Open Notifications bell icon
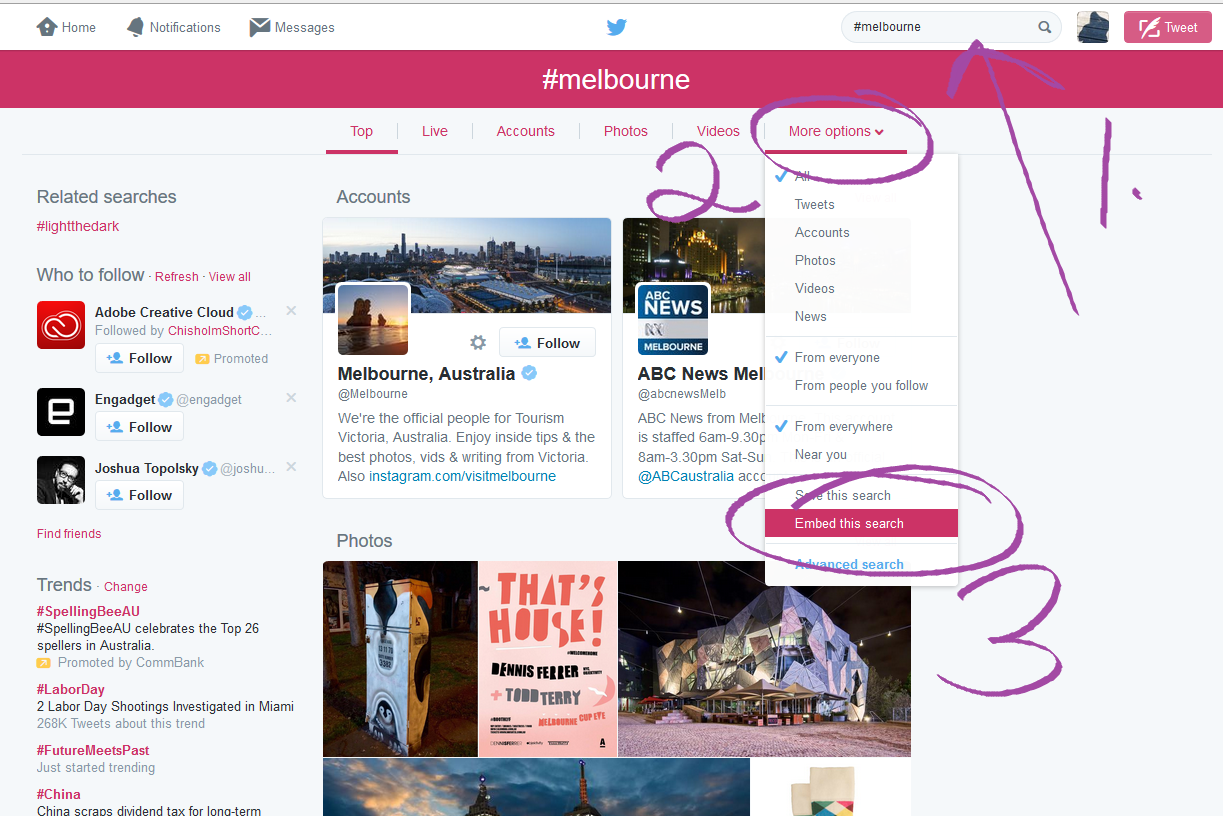The image size is (1223, 816). tap(135, 27)
